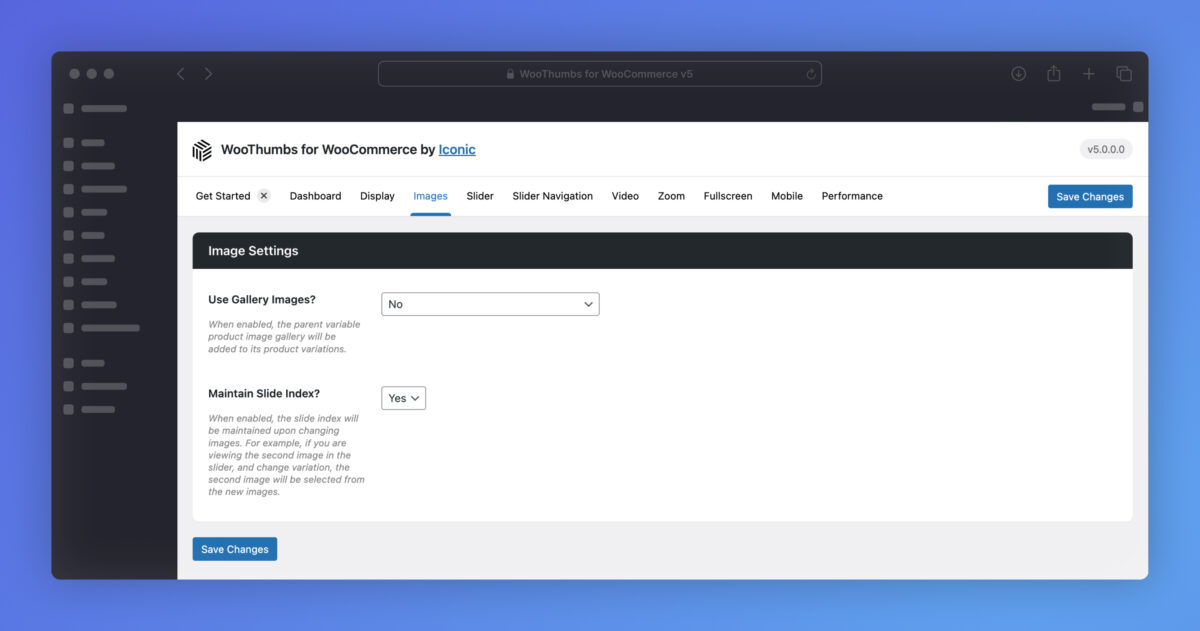This screenshot has width=1200, height=631.
Task: Dismiss the Get Started tab with X
Action: [264, 196]
